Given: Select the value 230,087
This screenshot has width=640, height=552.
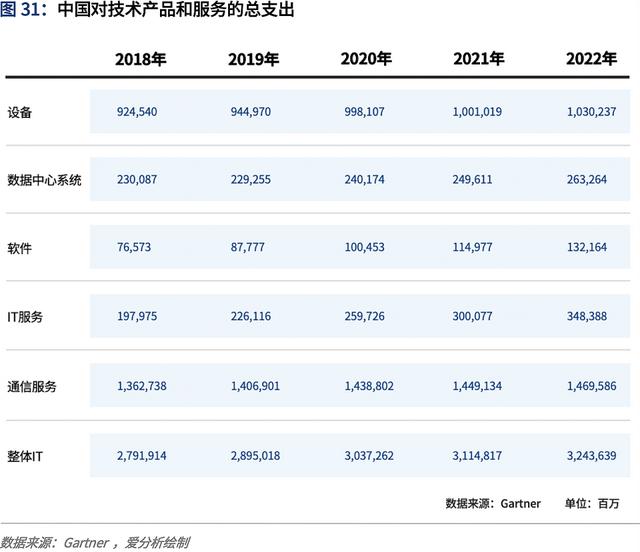Looking at the screenshot, I should click(137, 179).
